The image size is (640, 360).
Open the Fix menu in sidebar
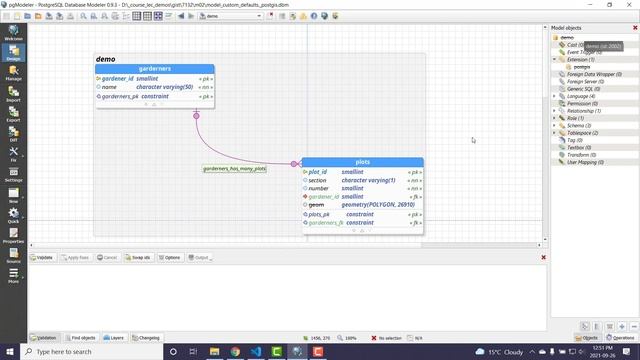tap(13, 154)
